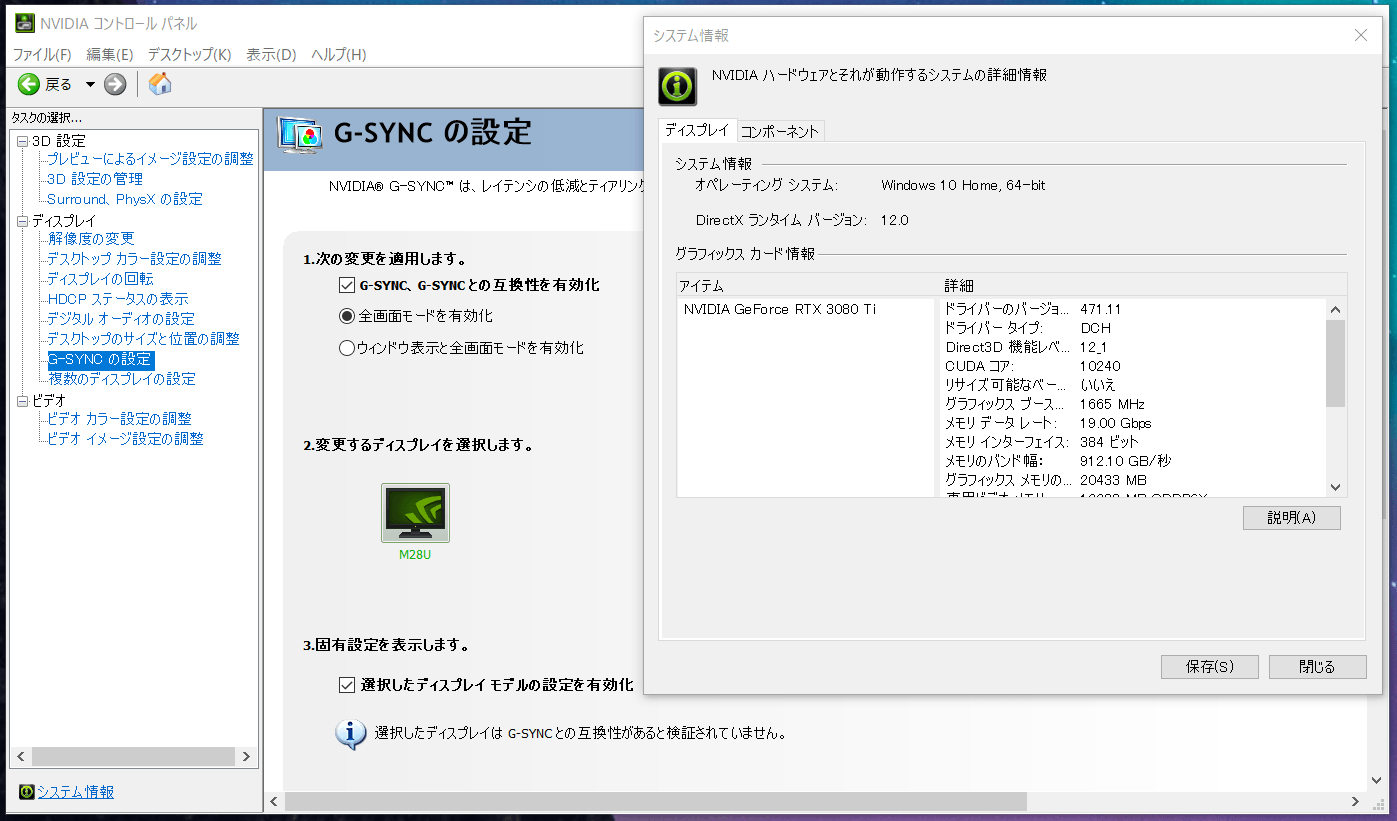The height and width of the screenshot is (821, 1397).
Task: Open the Back button history dropdown arrow
Action: tap(90, 84)
